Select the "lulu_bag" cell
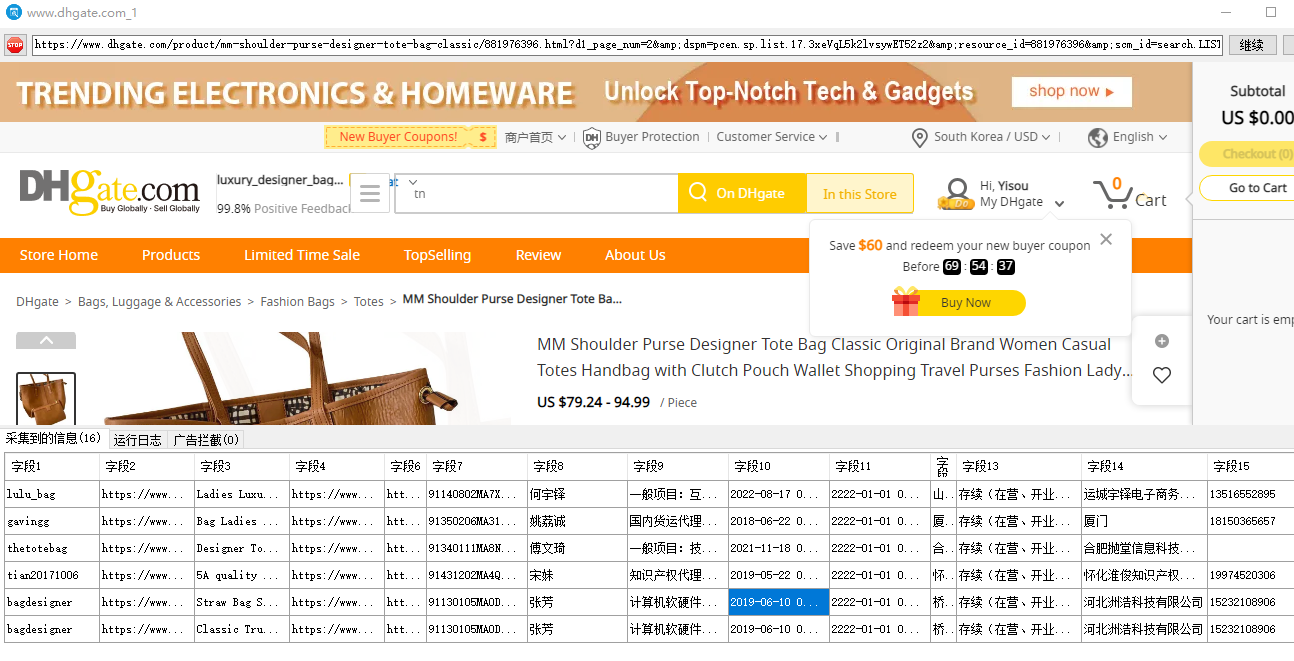Image resolution: width=1294 pixels, height=661 pixels. point(52,494)
